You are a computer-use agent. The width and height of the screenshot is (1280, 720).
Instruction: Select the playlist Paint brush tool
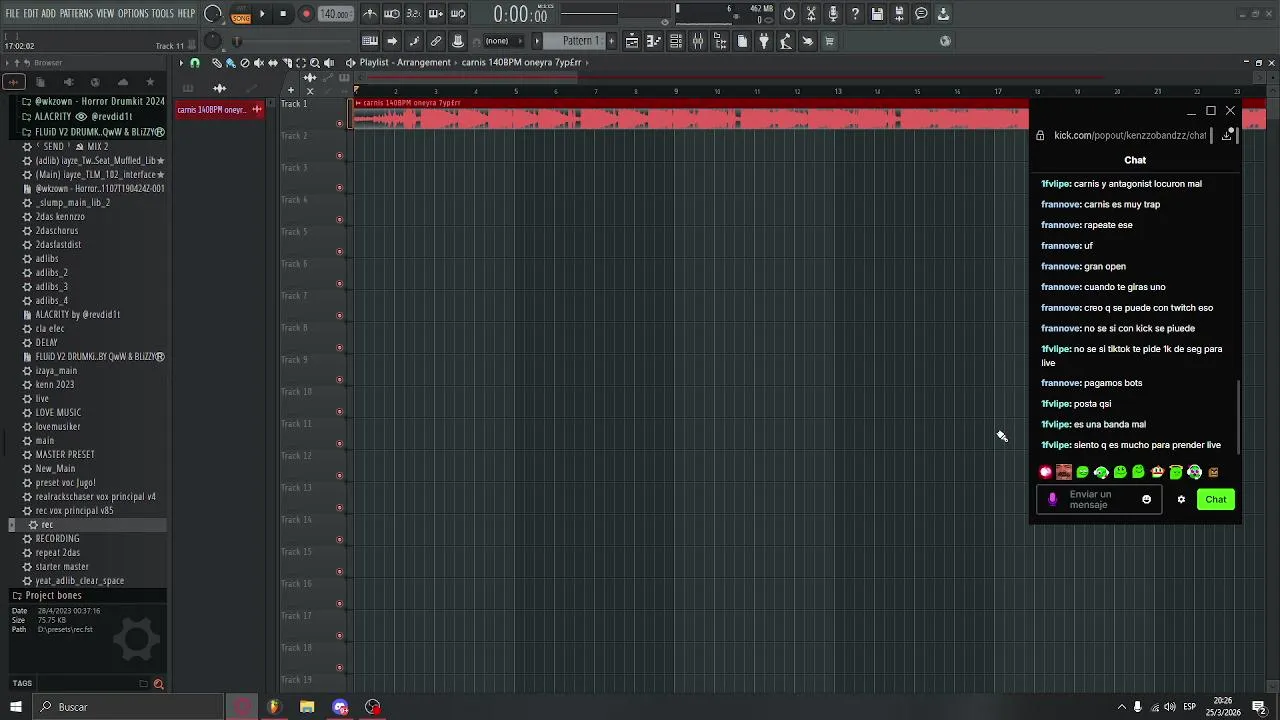pyautogui.click(x=230, y=63)
